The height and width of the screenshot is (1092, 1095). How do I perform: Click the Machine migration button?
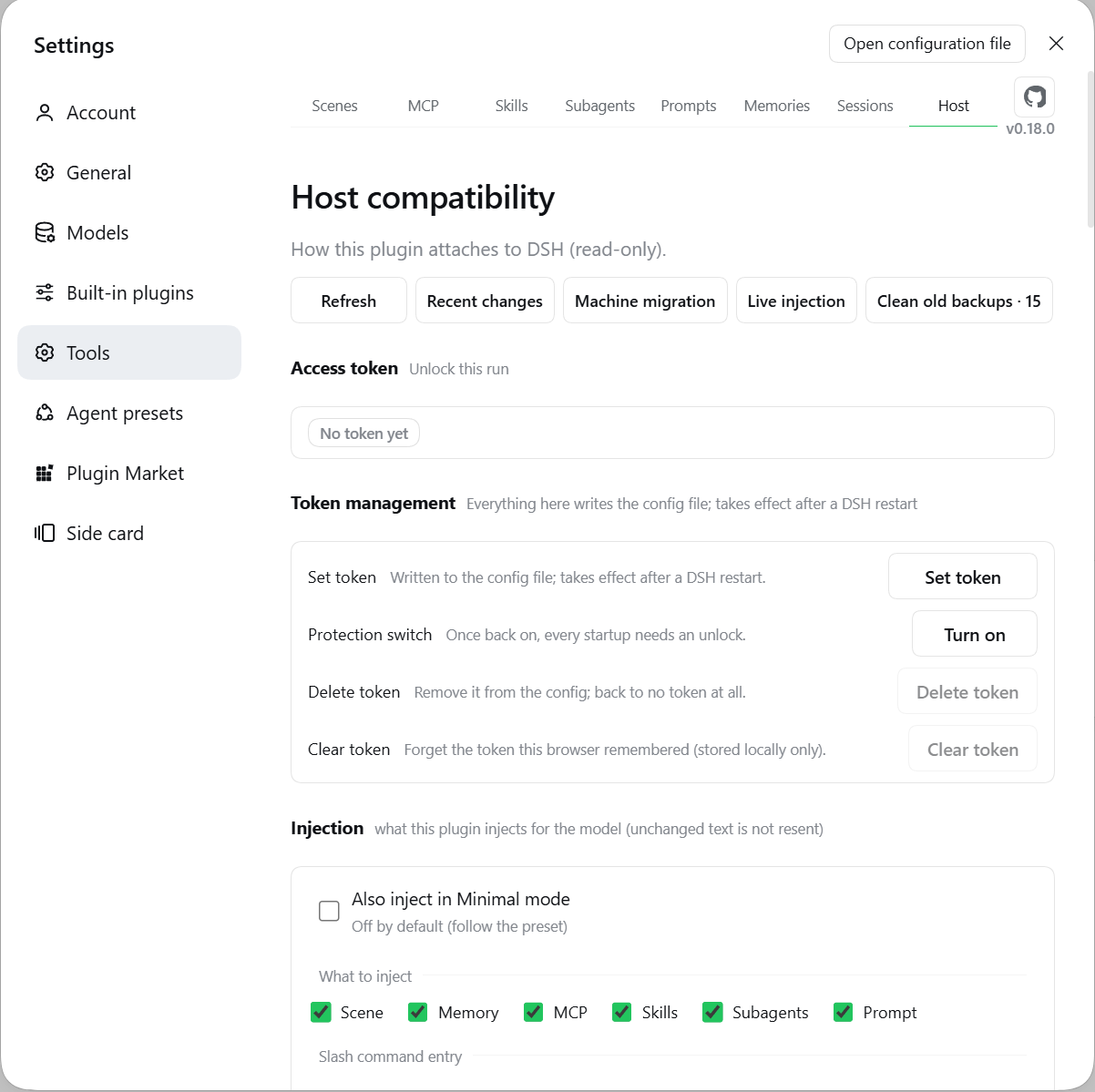pos(645,301)
